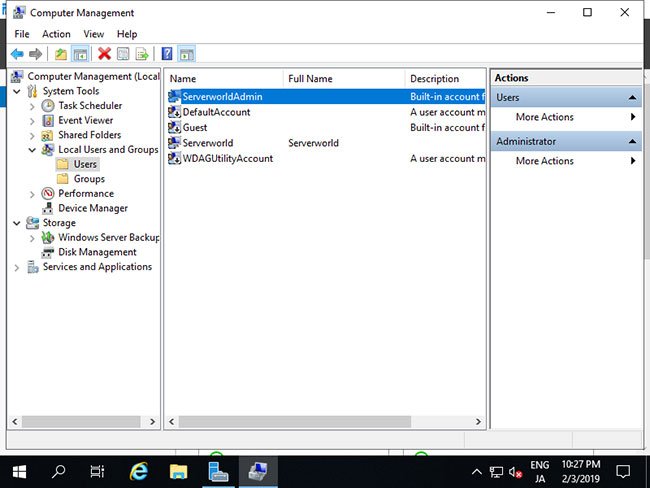Image resolution: width=650 pixels, height=488 pixels.
Task: Open Internet Explorer from the taskbar
Action: click(138, 472)
